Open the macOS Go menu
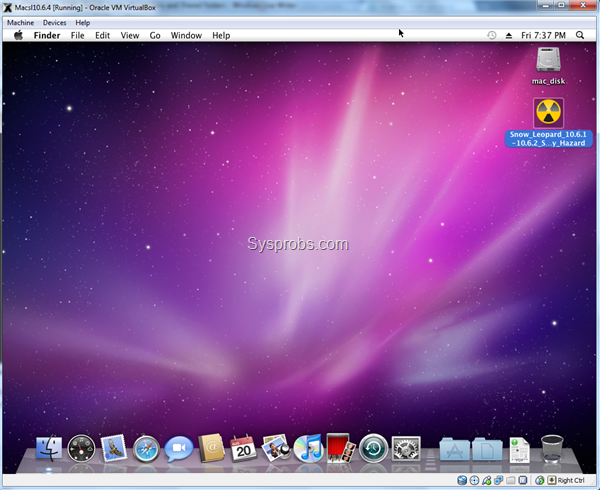This screenshot has width=600, height=490. point(155,36)
